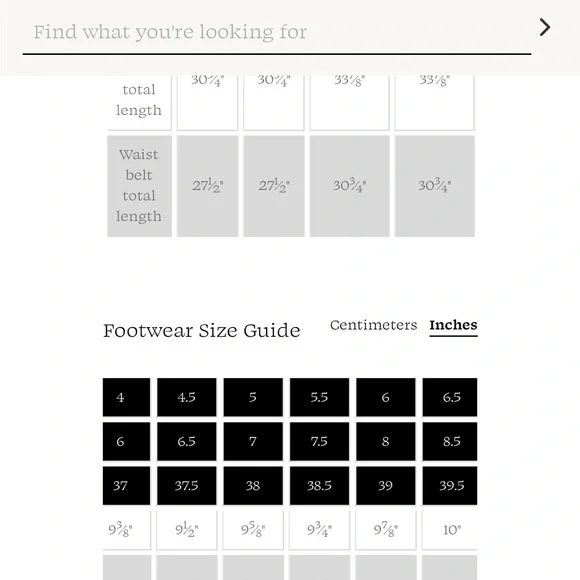Click the search submit arrow icon
The image size is (580, 580).
pos(544,27)
